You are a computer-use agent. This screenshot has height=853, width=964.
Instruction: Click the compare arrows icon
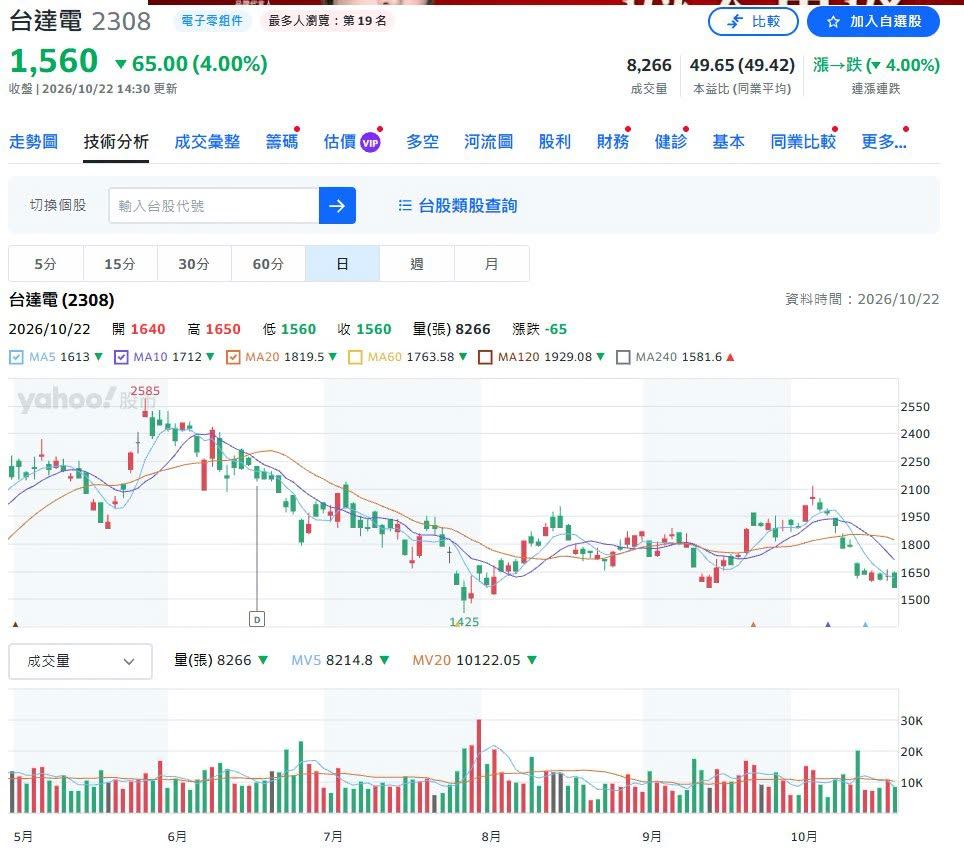click(x=735, y=22)
